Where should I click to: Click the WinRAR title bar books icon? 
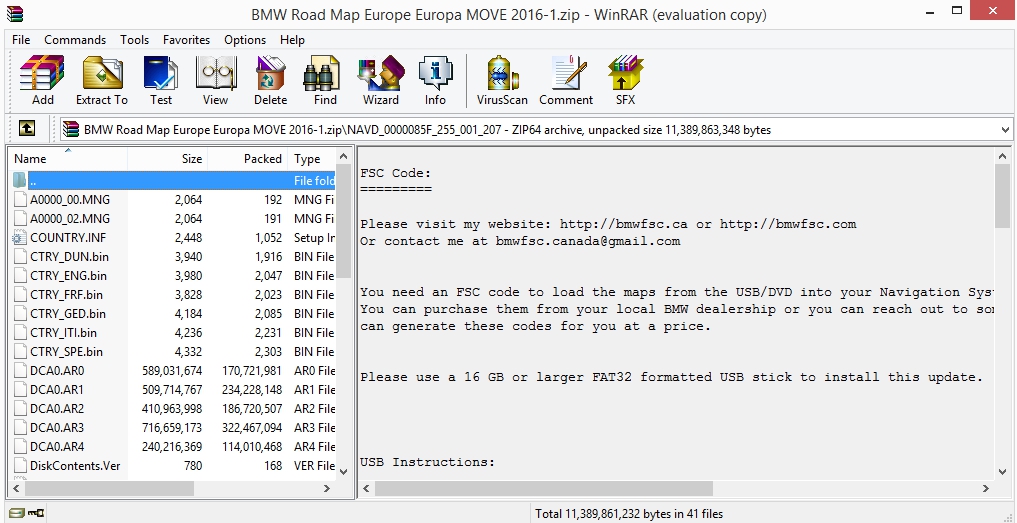[14, 14]
